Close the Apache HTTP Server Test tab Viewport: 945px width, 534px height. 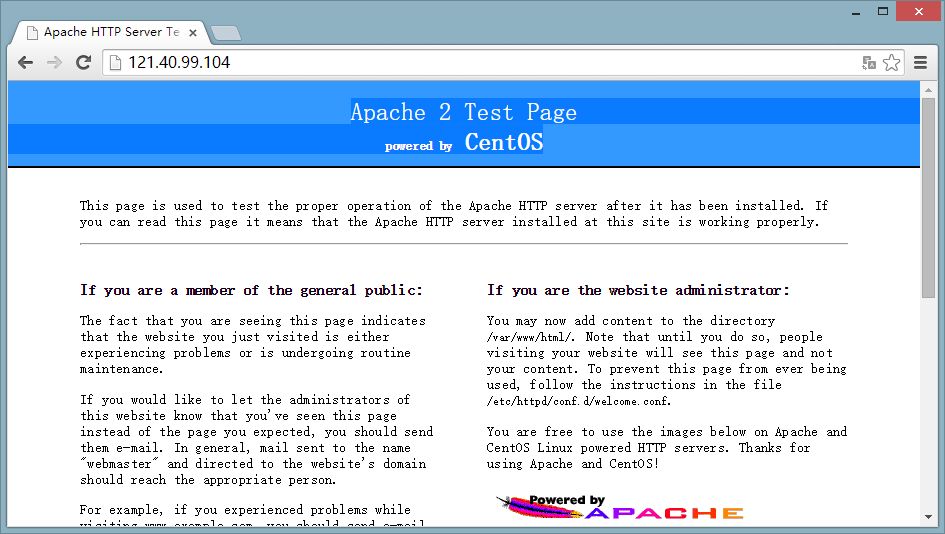point(193,33)
